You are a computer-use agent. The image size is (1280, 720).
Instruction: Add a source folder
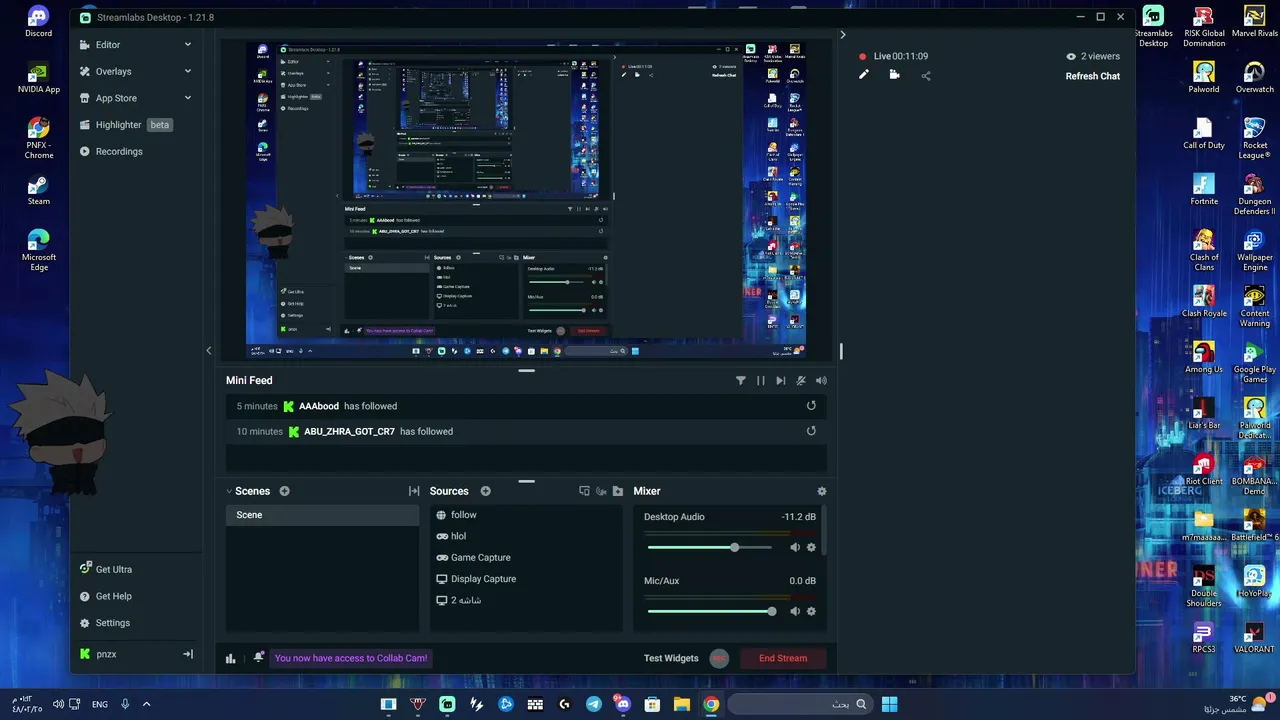(618, 491)
